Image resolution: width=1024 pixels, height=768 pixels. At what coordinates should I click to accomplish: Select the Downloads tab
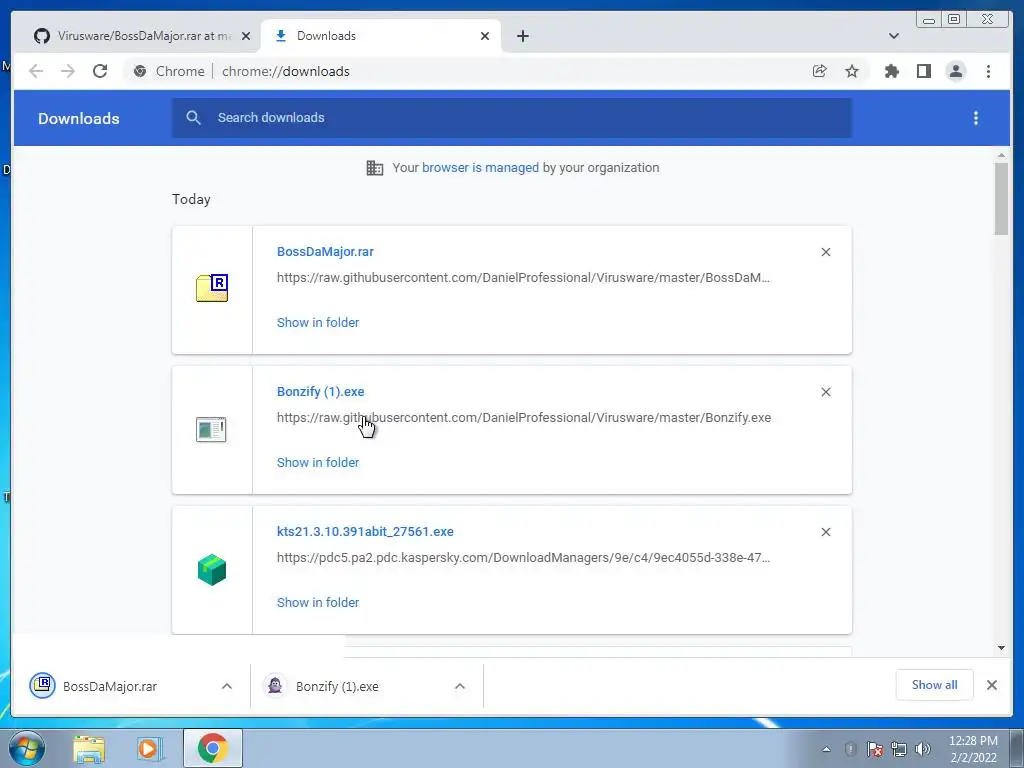click(381, 36)
